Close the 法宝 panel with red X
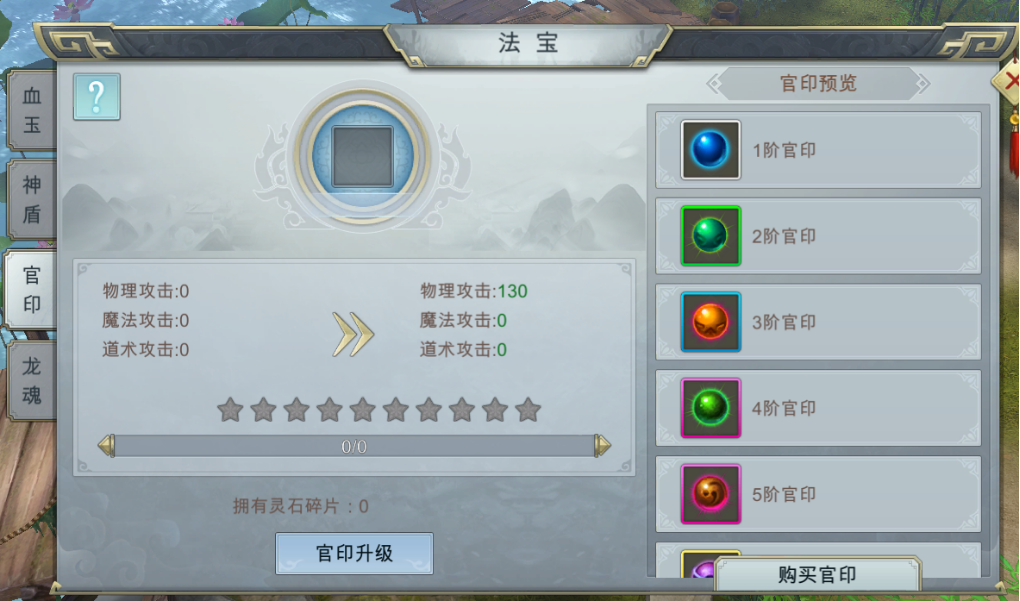This screenshot has height=601, width=1020. 1010,81
